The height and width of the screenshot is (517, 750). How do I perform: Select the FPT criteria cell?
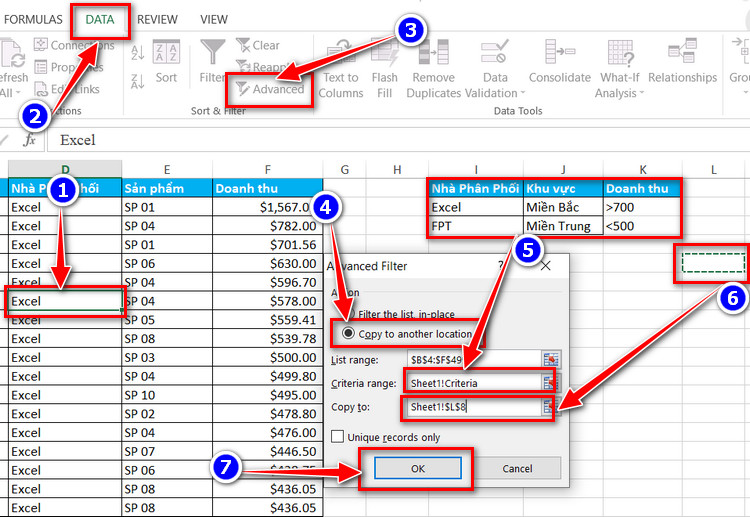[x=475, y=226]
